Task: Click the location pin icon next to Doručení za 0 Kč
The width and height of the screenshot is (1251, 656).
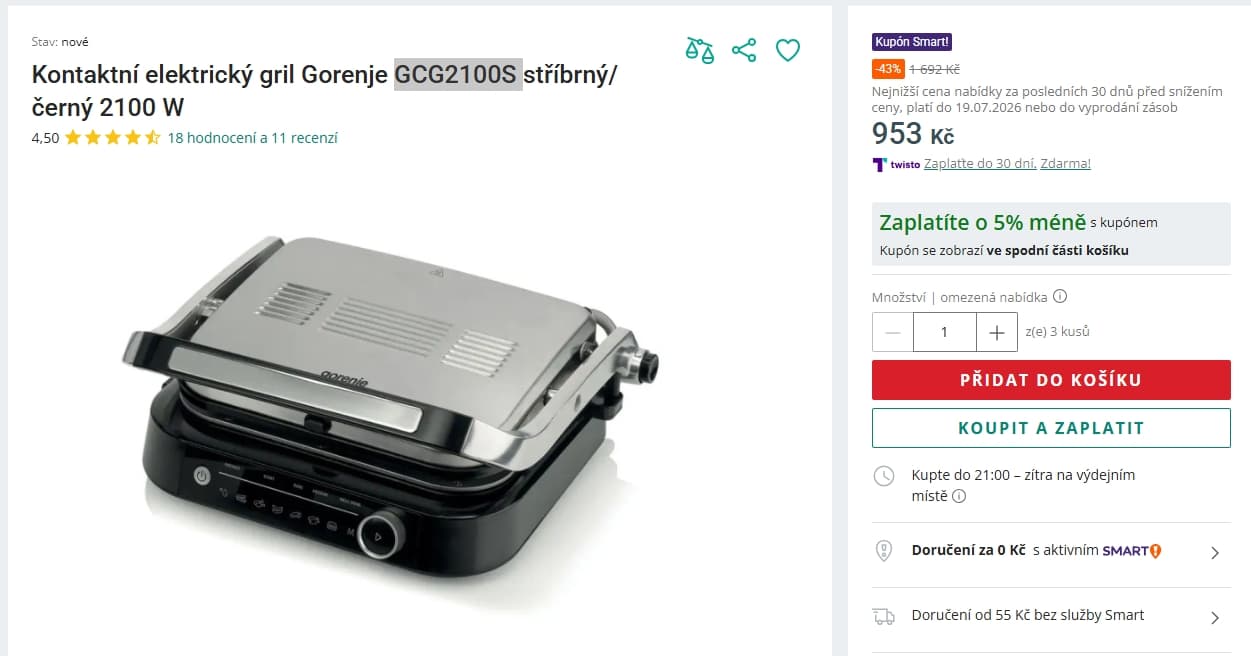Action: [884, 551]
